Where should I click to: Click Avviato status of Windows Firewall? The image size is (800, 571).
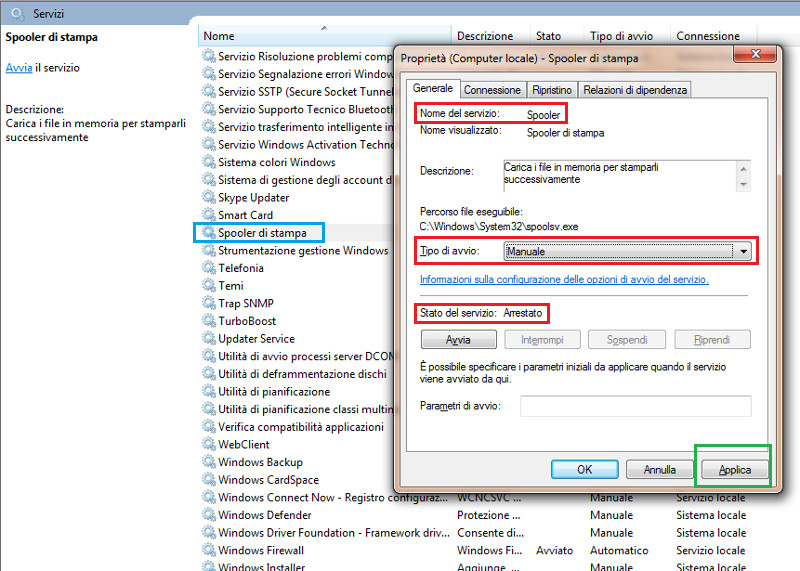[554, 550]
